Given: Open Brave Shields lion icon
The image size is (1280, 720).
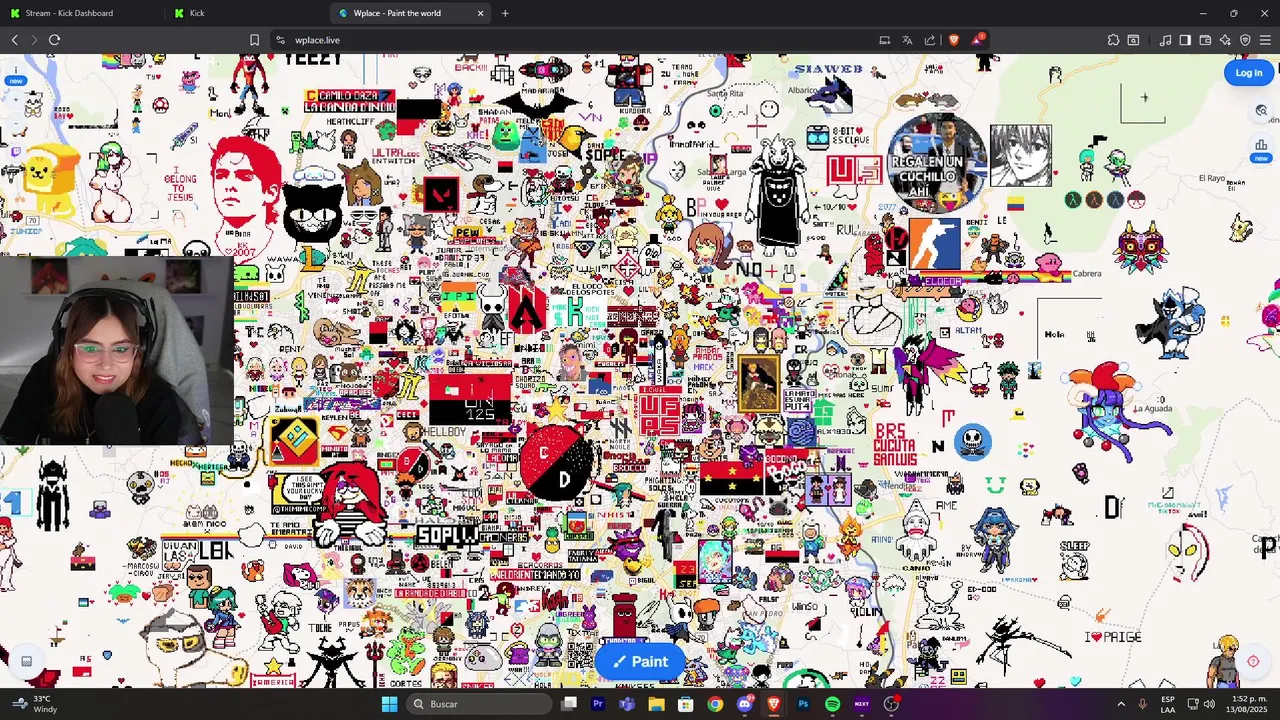Looking at the screenshot, I should tap(953, 40).
